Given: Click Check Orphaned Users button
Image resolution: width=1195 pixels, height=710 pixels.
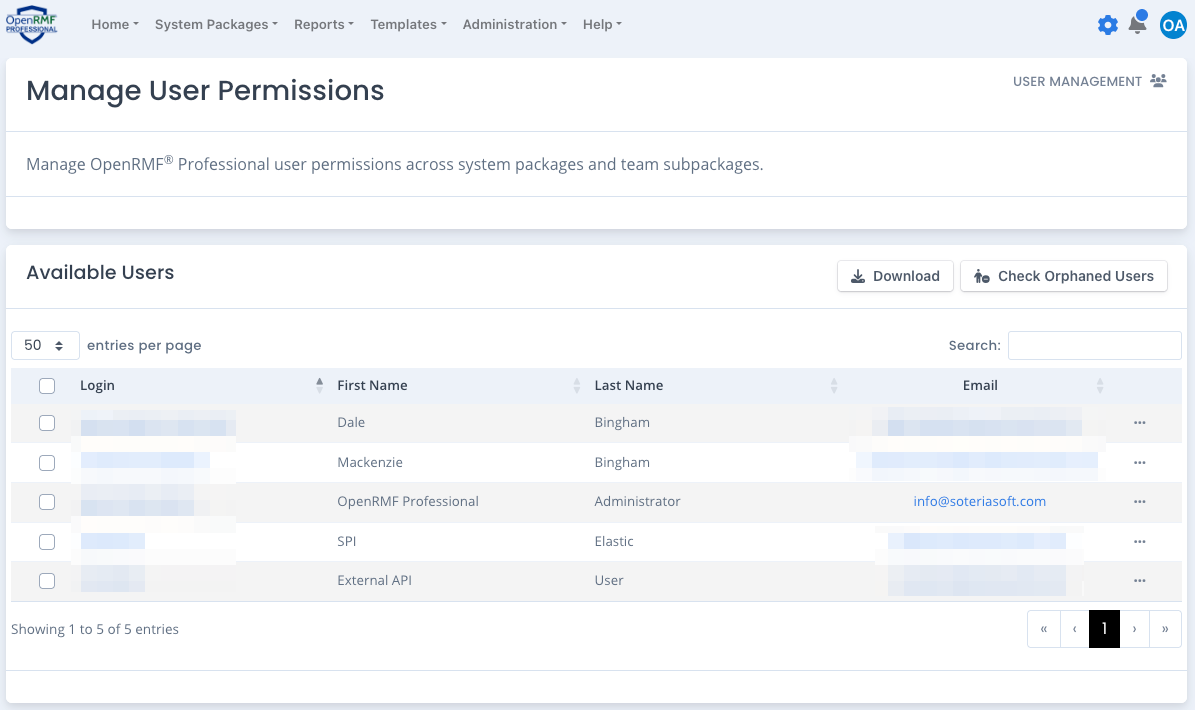Looking at the screenshot, I should [1063, 276].
